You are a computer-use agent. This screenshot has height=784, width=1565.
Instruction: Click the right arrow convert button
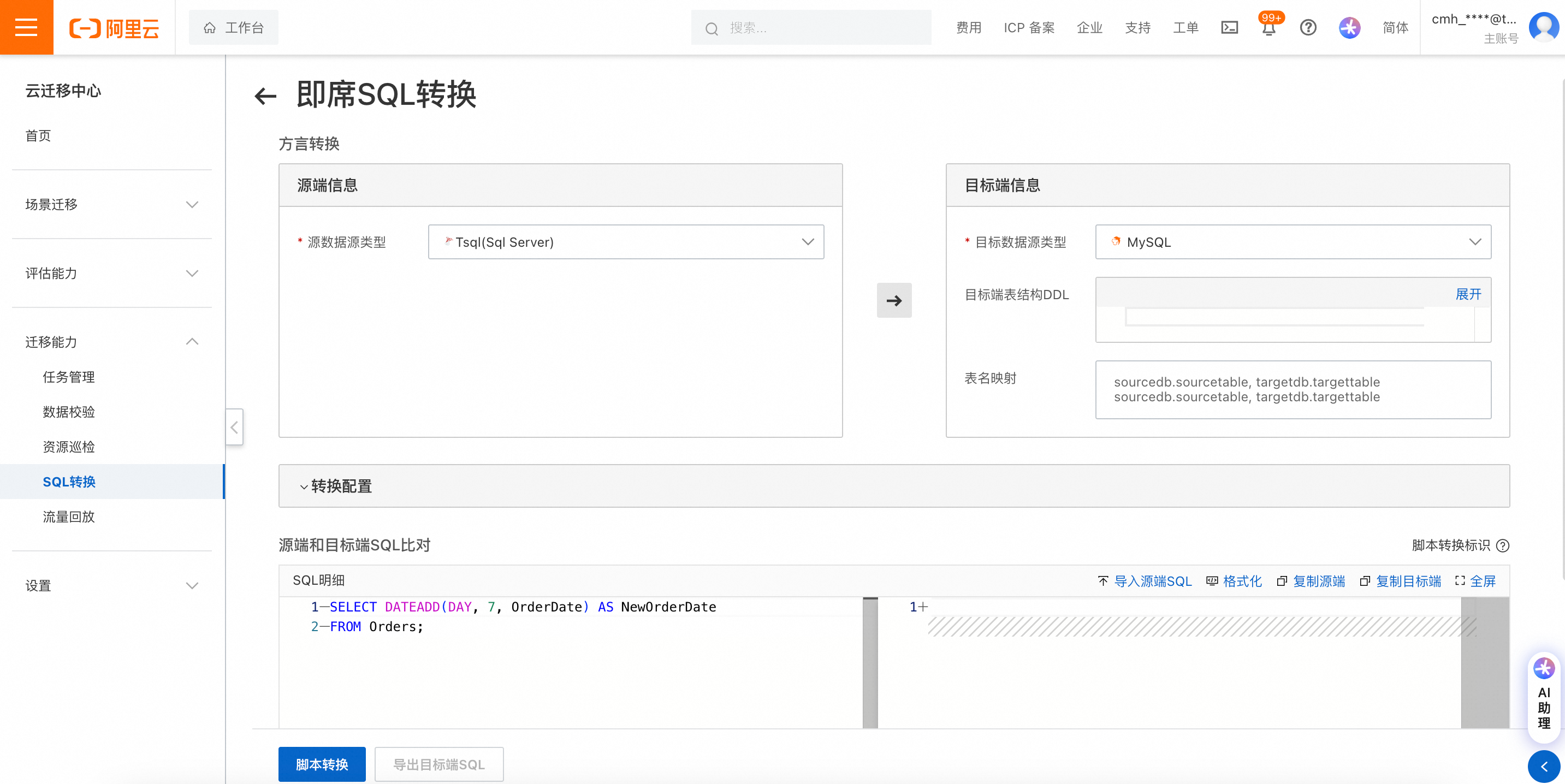pyautogui.click(x=894, y=300)
